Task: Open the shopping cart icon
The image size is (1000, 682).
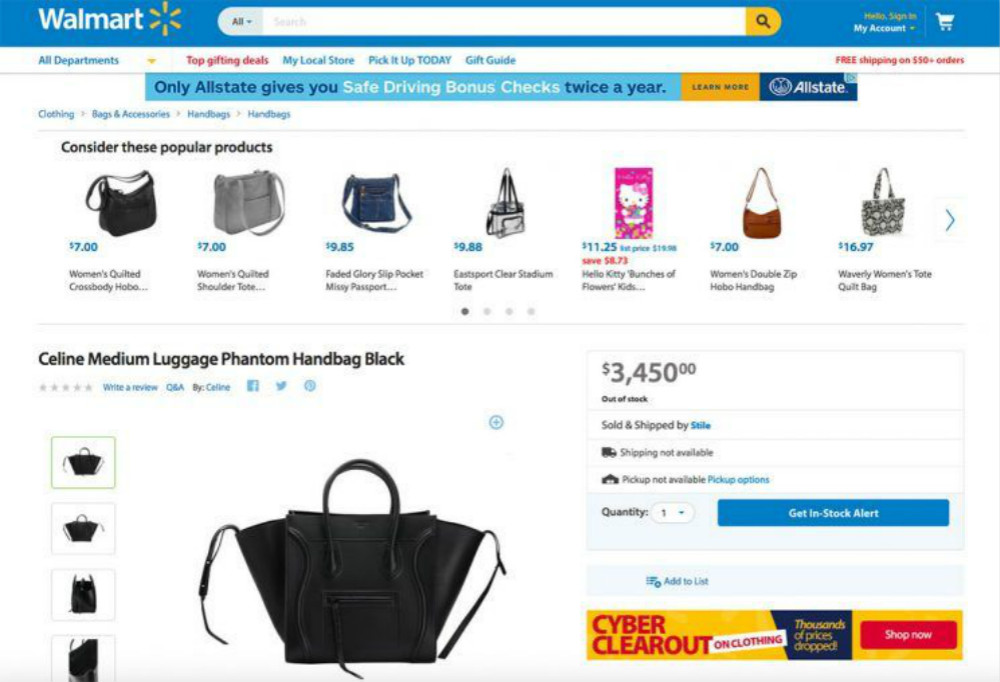Action: [945, 22]
